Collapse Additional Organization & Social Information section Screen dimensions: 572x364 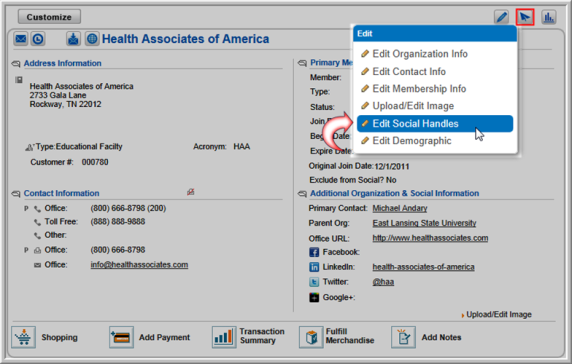tap(302, 194)
